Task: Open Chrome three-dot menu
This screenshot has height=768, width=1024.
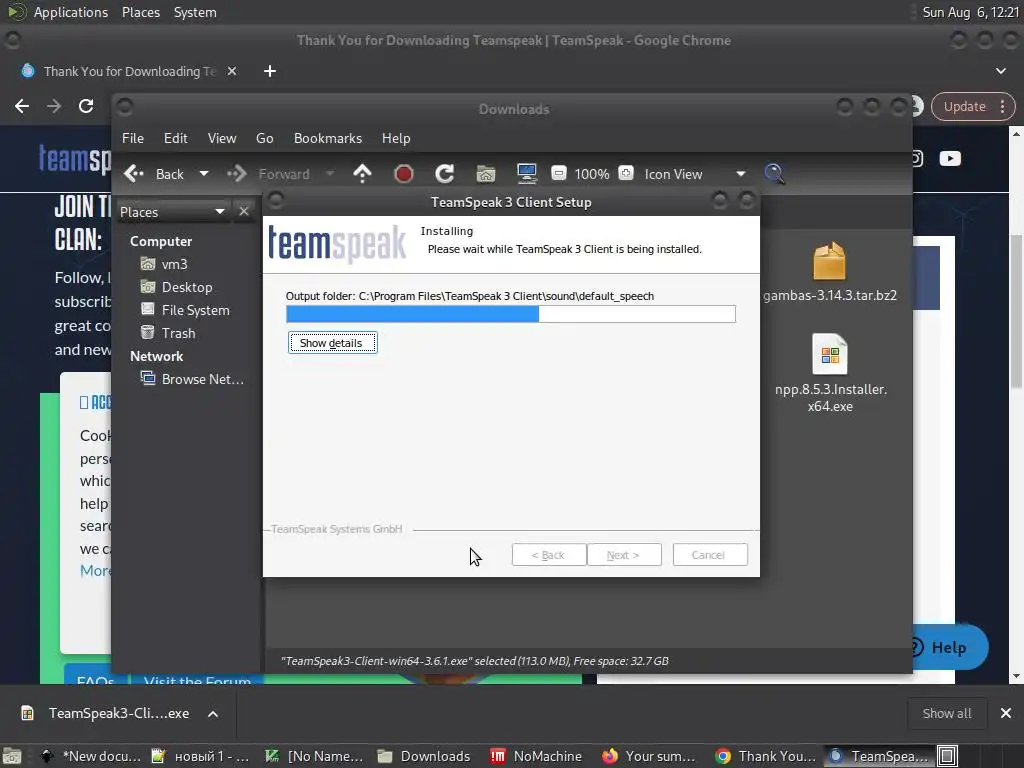Action: pyautogui.click(x=1002, y=106)
